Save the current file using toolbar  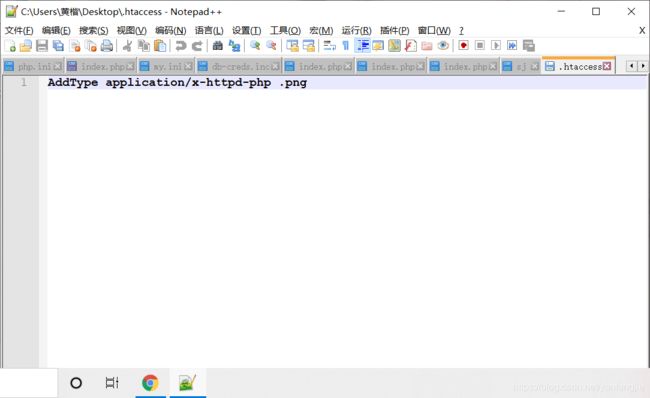(42, 46)
